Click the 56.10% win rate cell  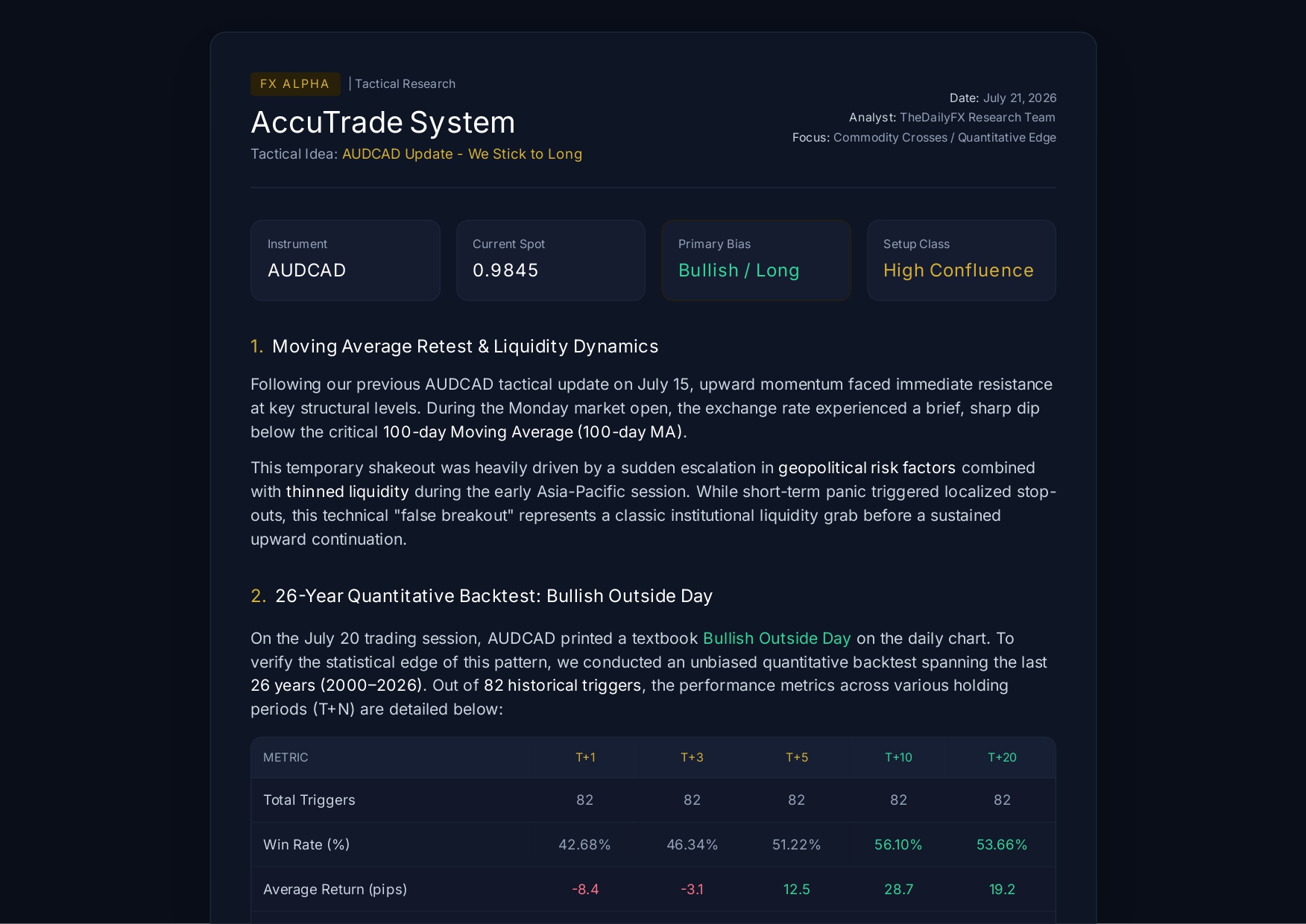[898, 845]
